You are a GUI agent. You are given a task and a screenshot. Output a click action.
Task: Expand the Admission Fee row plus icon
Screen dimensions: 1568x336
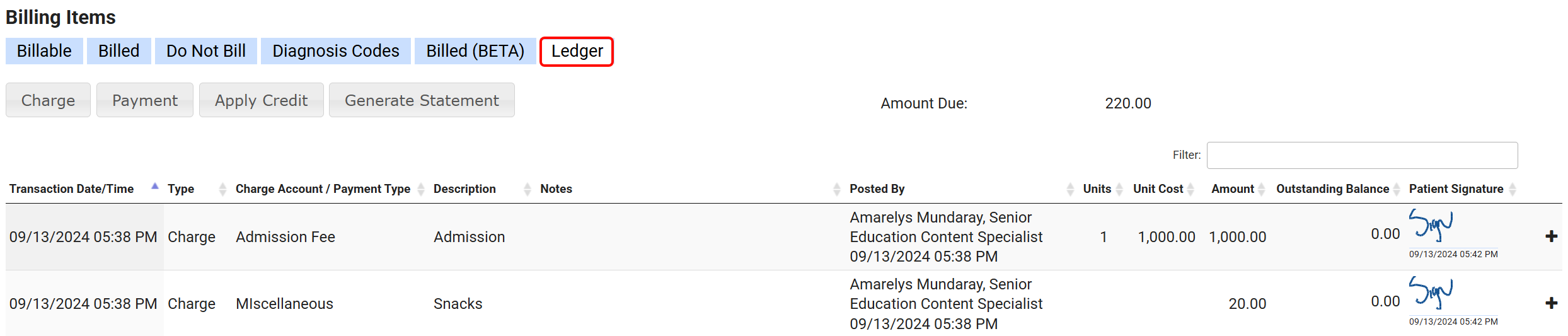(1551, 236)
